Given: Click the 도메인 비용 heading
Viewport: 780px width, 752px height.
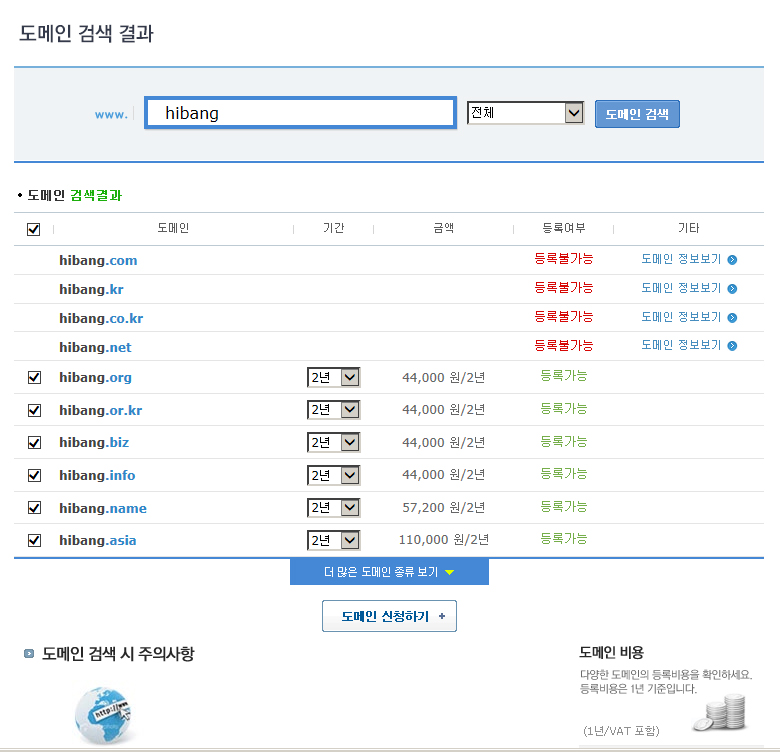Looking at the screenshot, I should (x=611, y=653).
